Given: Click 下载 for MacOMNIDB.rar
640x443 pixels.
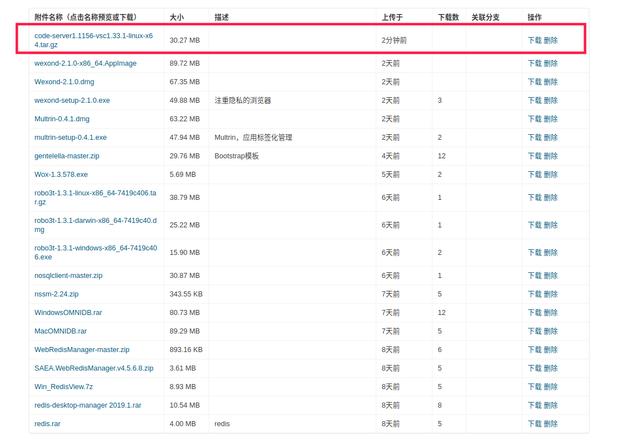Looking at the screenshot, I should point(535,331).
